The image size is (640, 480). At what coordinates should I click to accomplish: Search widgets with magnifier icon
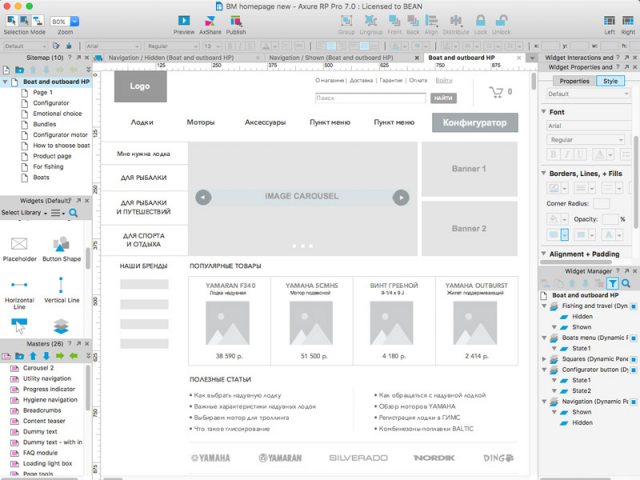(73, 213)
